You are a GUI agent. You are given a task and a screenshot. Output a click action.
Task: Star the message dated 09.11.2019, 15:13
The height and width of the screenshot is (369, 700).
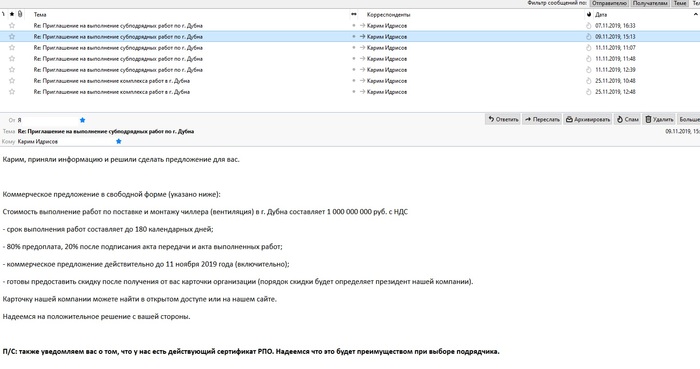pos(12,37)
